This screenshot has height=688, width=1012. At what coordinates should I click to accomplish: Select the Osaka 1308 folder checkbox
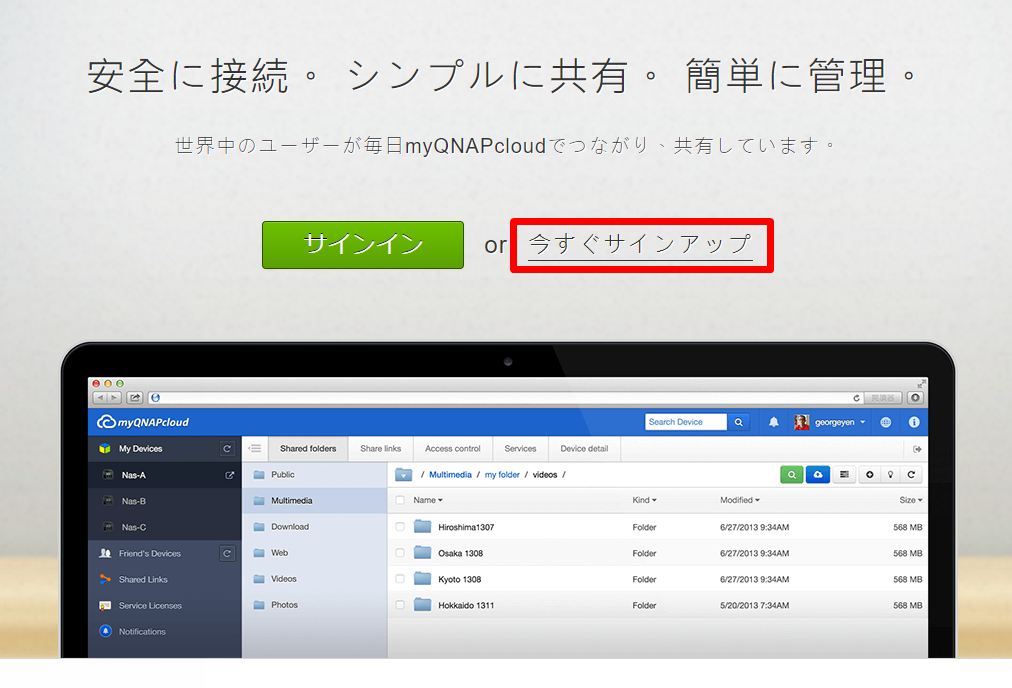click(x=400, y=553)
